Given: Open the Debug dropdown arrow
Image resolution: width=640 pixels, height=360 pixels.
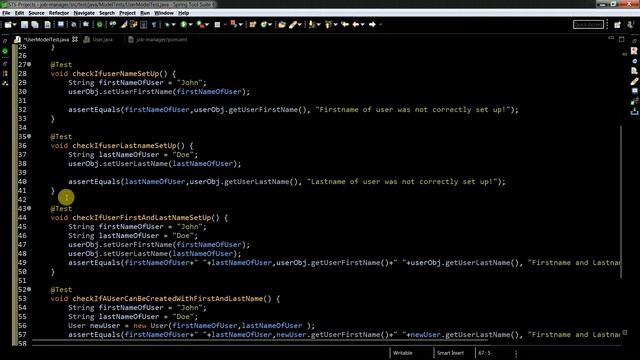Looking at the screenshot, I should (x=173, y=24).
